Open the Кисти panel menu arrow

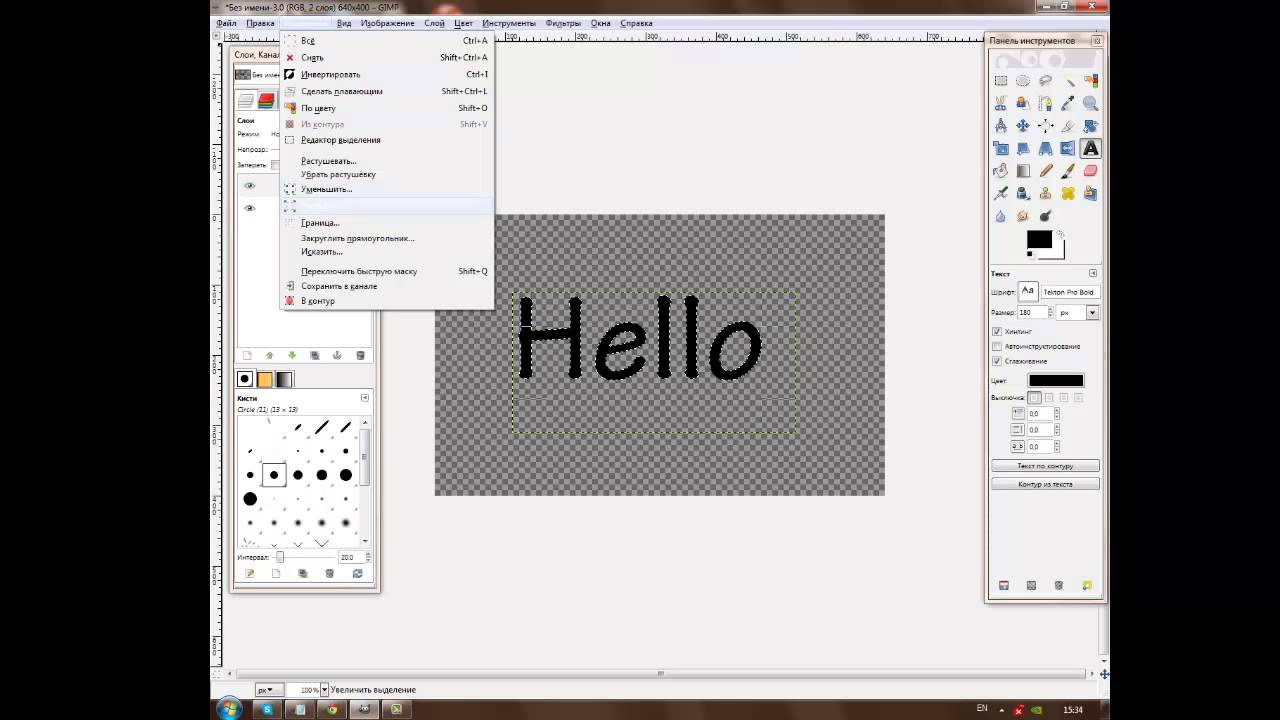364,398
